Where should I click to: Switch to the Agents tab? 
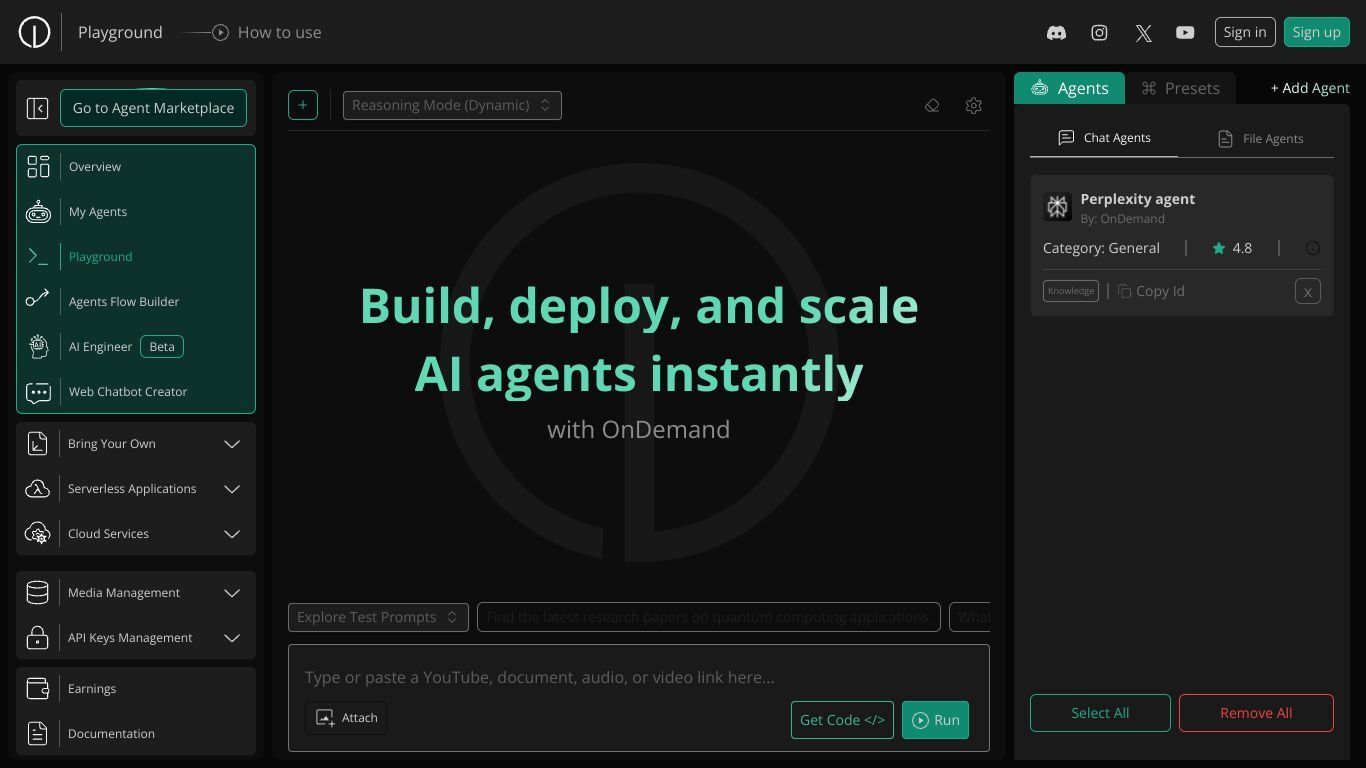(1069, 88)
